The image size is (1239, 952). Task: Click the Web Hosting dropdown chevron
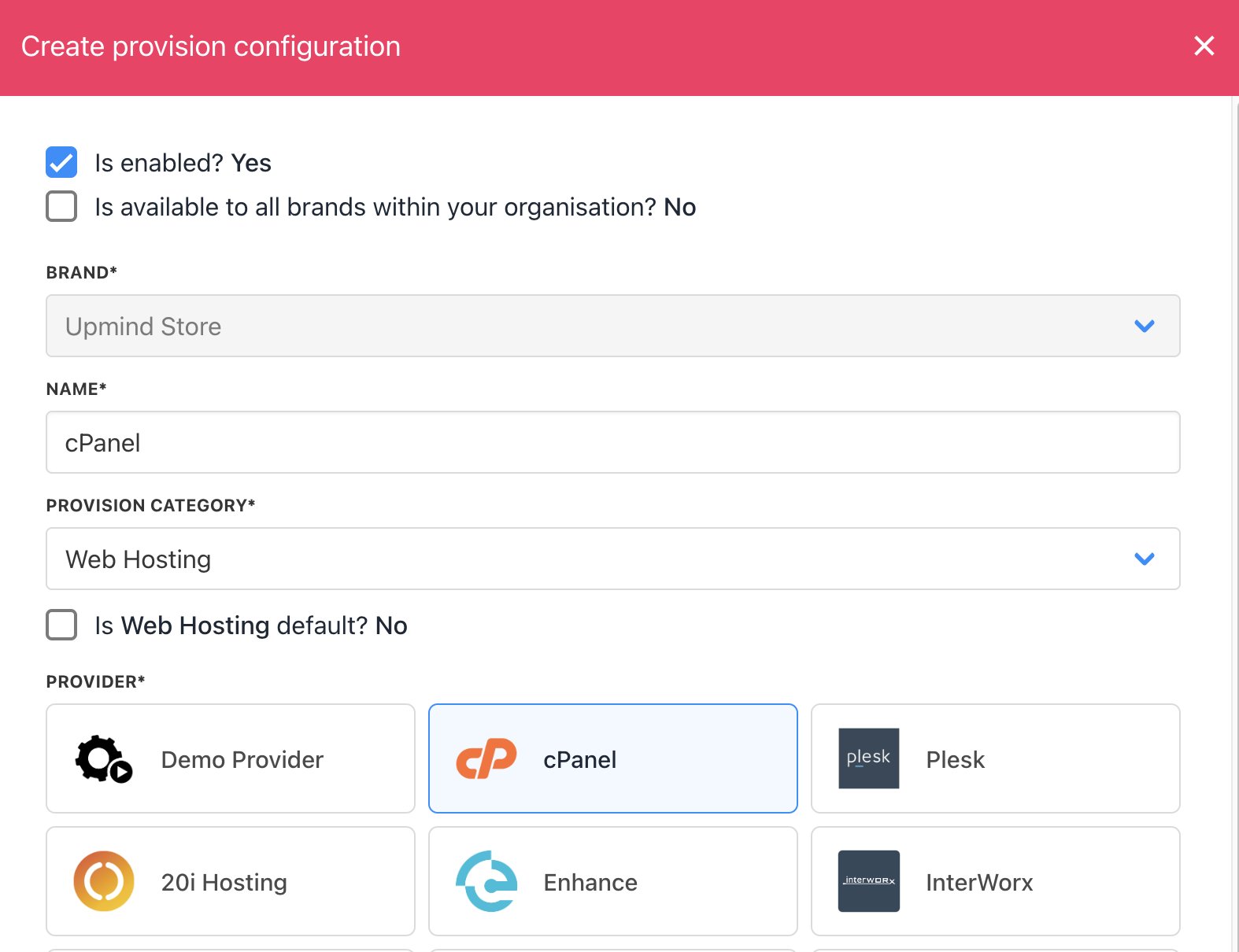pyautogui.click(x=1144, y=559)
